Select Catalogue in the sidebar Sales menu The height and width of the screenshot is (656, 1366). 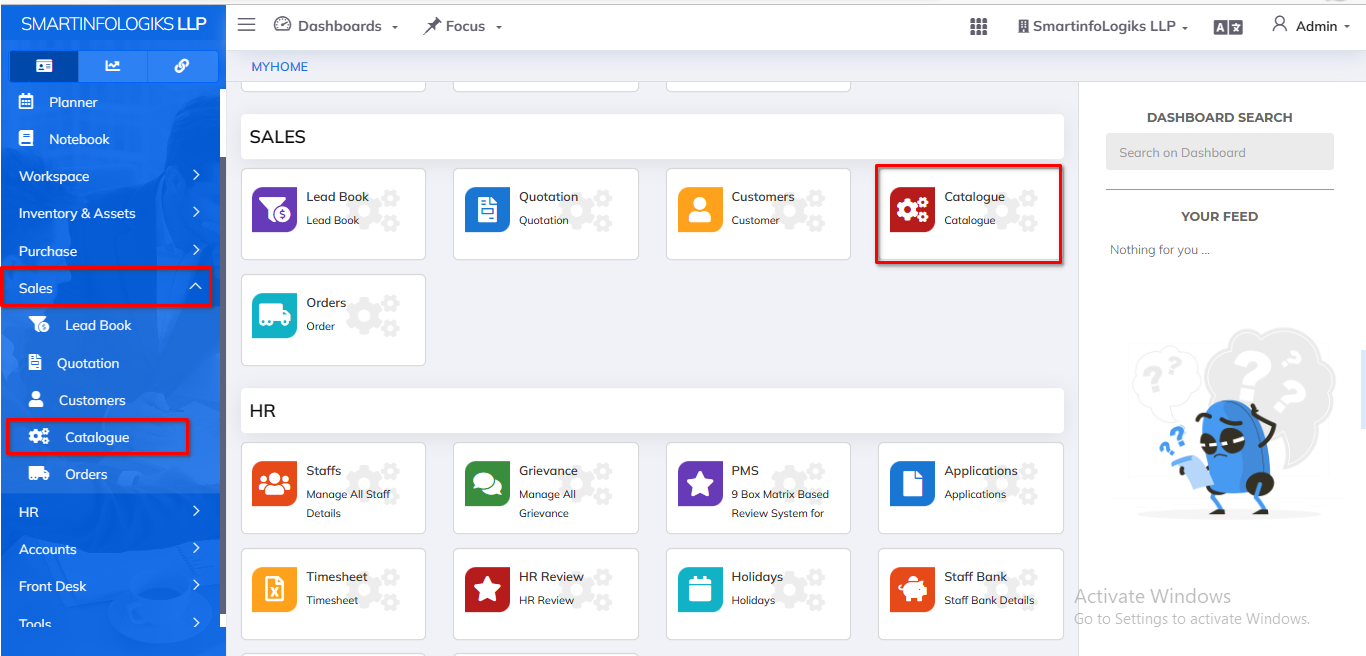pyautogui.click(x=97, y=437)
